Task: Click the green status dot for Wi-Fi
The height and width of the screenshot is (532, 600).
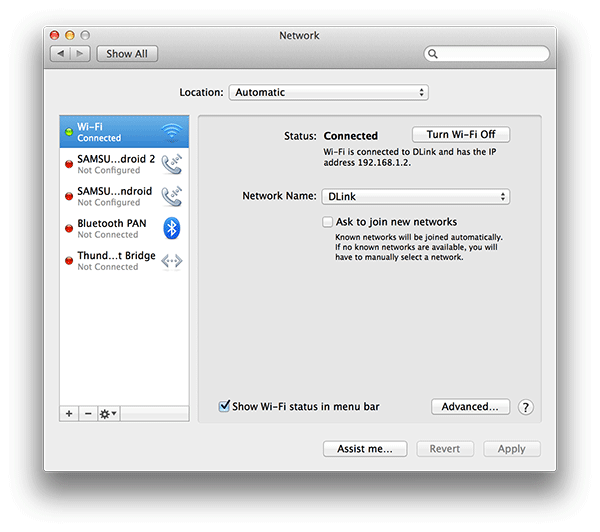Action: pyautogui.click(x=69, y=132)
